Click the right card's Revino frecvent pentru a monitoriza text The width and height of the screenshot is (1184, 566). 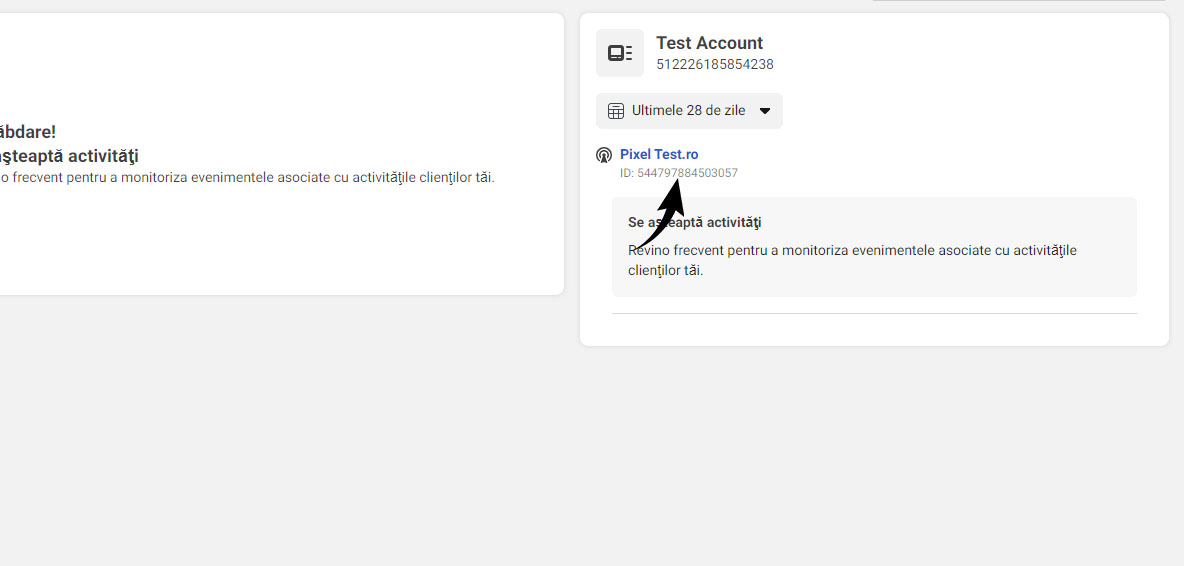[x=853, y=260]
